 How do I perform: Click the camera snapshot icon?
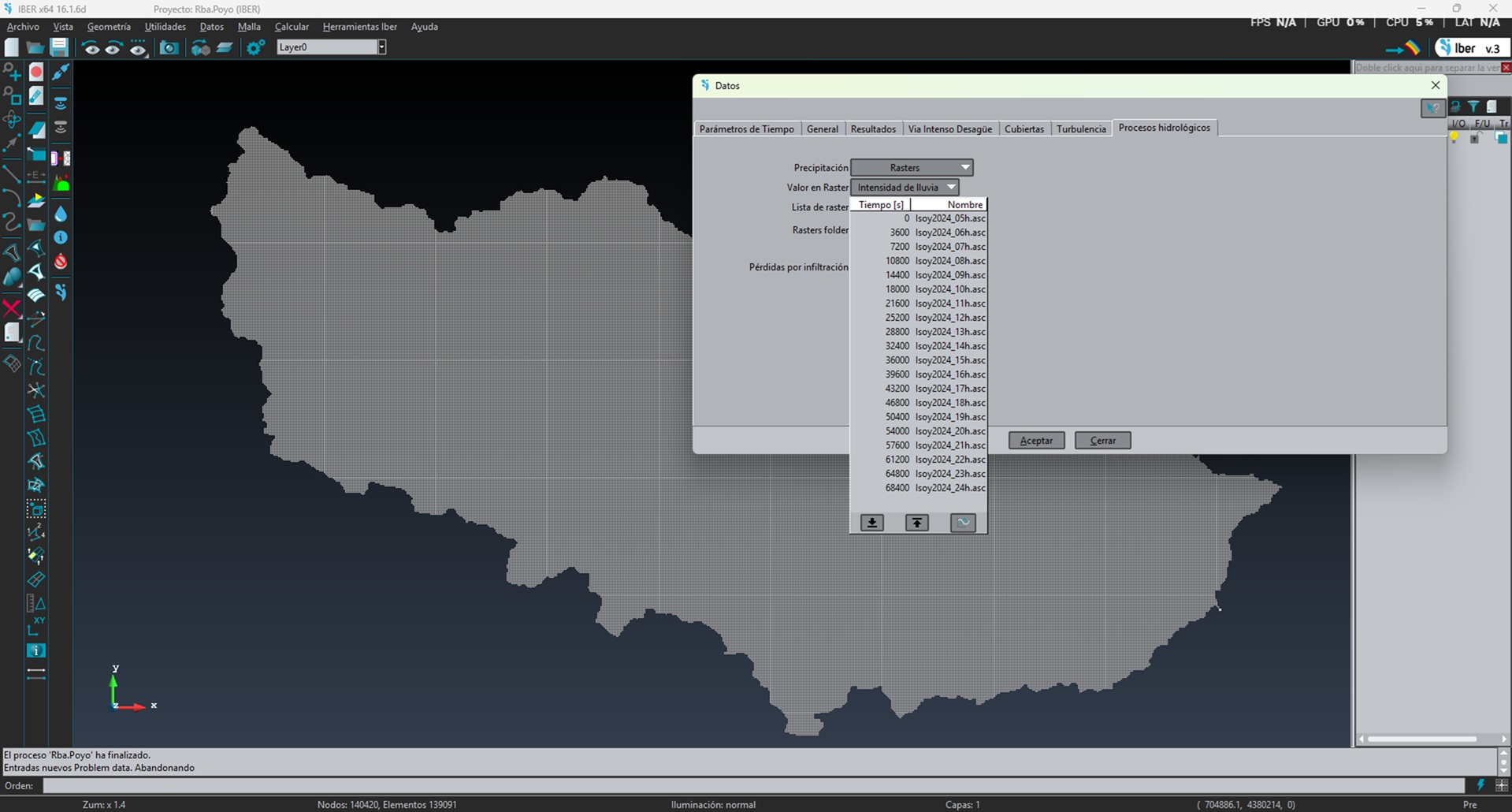click(x=169, y=48)
